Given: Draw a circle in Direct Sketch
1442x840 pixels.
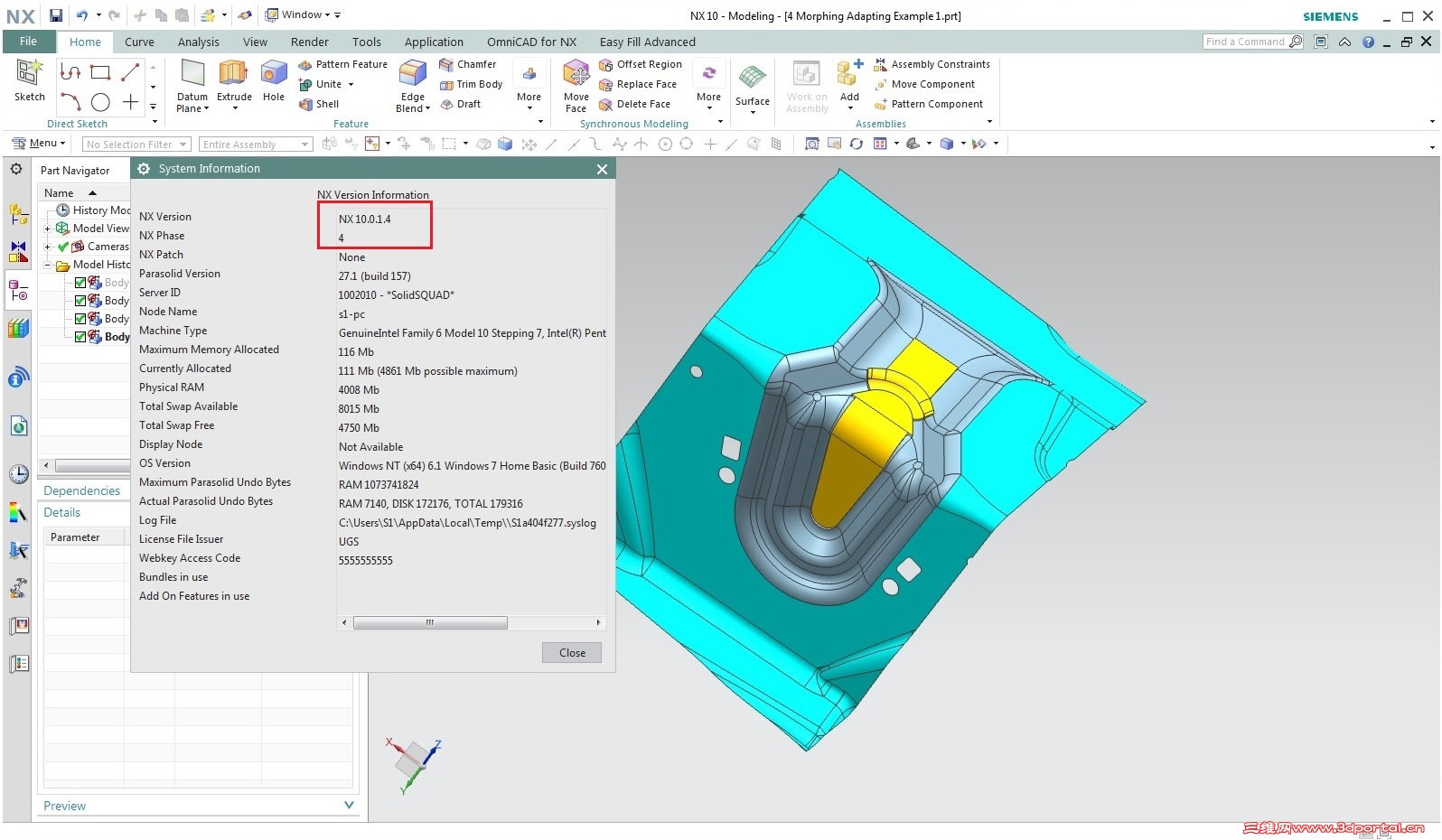Looking at the screenshot, I should [100, 102].
